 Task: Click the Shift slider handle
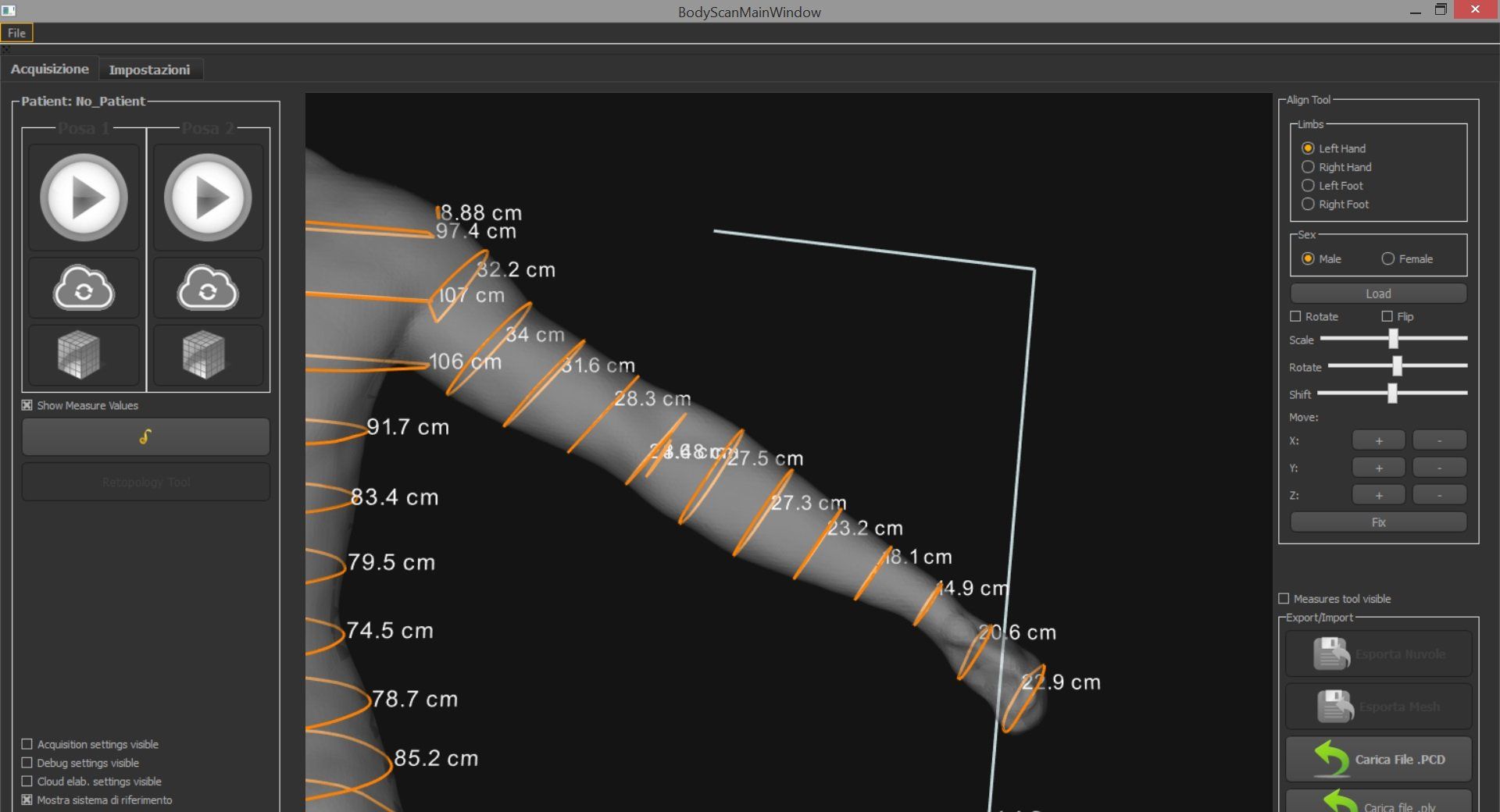[x=1392, y=394]
